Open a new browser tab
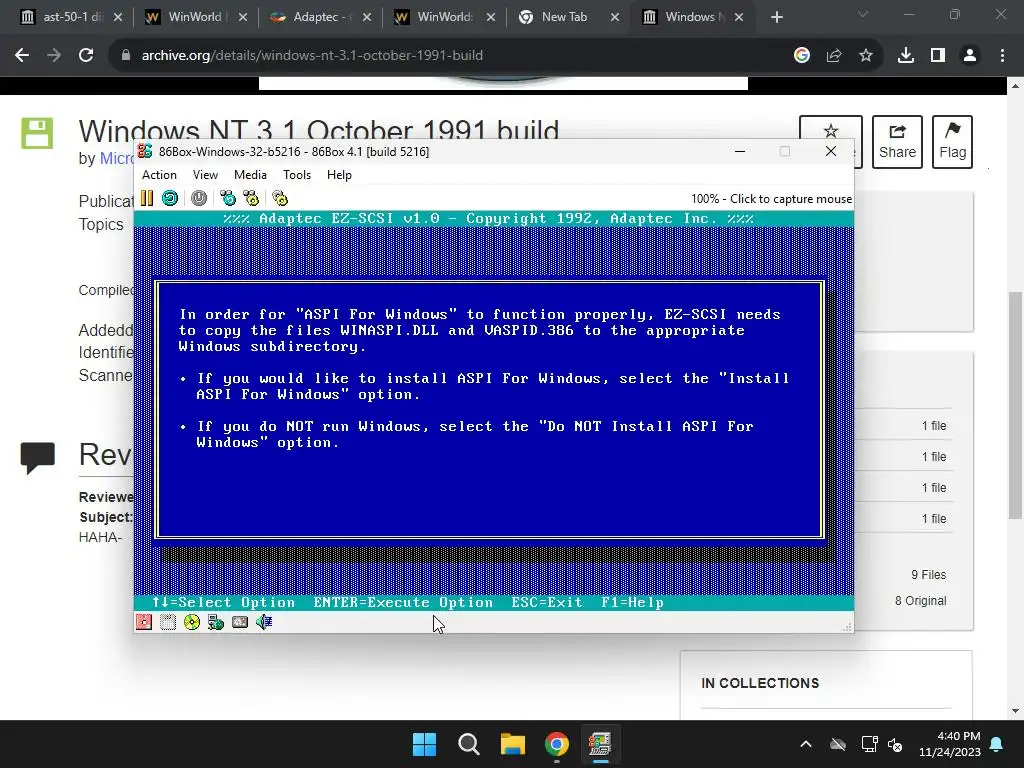Viewport: 1024px width, 768px height. click(776, 17)
